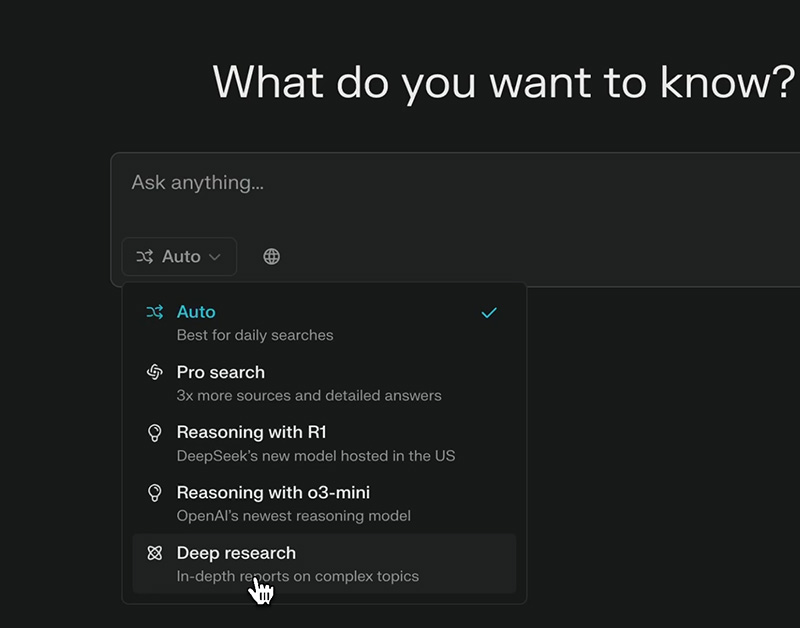Click 'OpenAI's newest reasoning model' description
The width and height of the screenshot is (800, 628).
[x=293, y=516]
